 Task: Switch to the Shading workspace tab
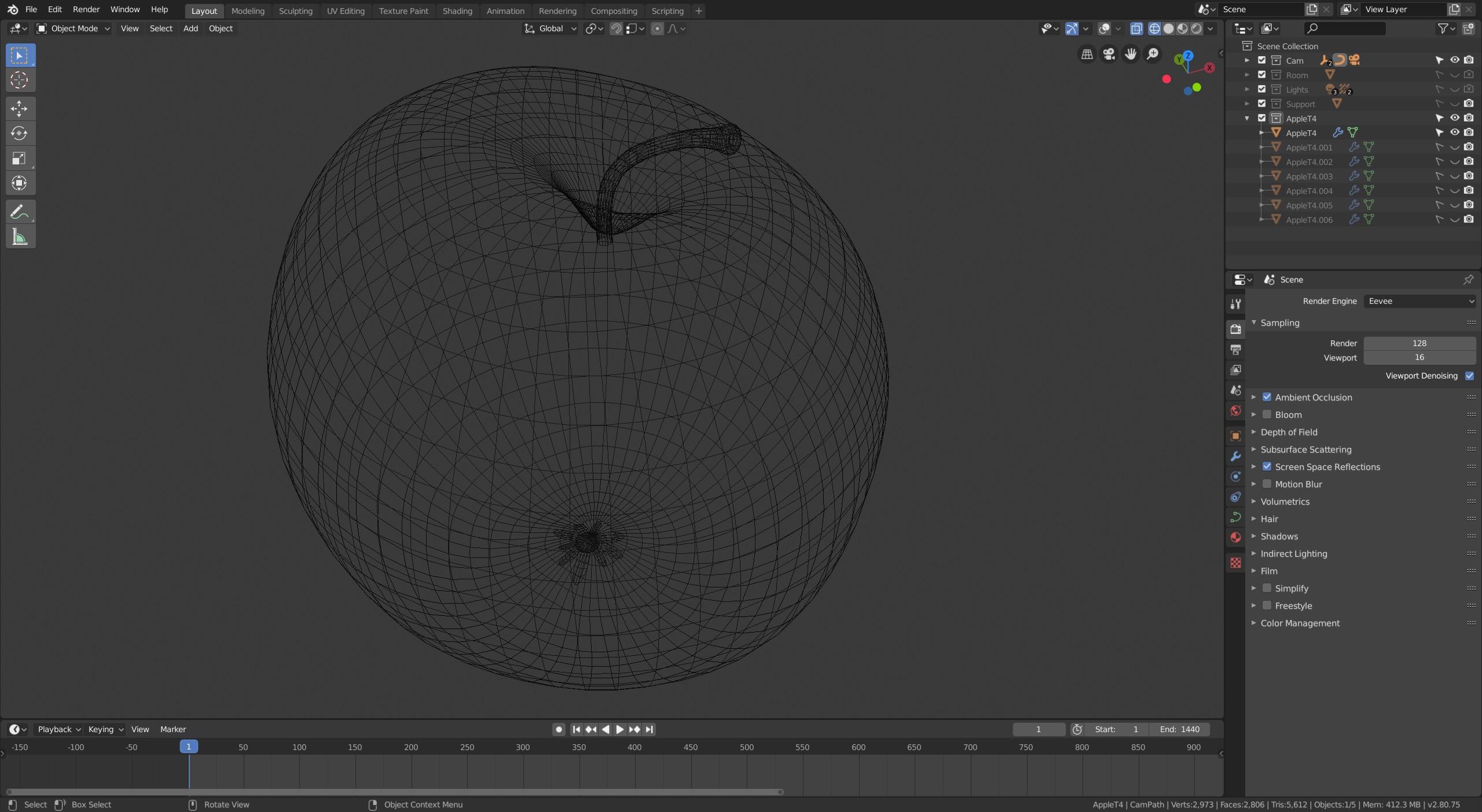457,10
